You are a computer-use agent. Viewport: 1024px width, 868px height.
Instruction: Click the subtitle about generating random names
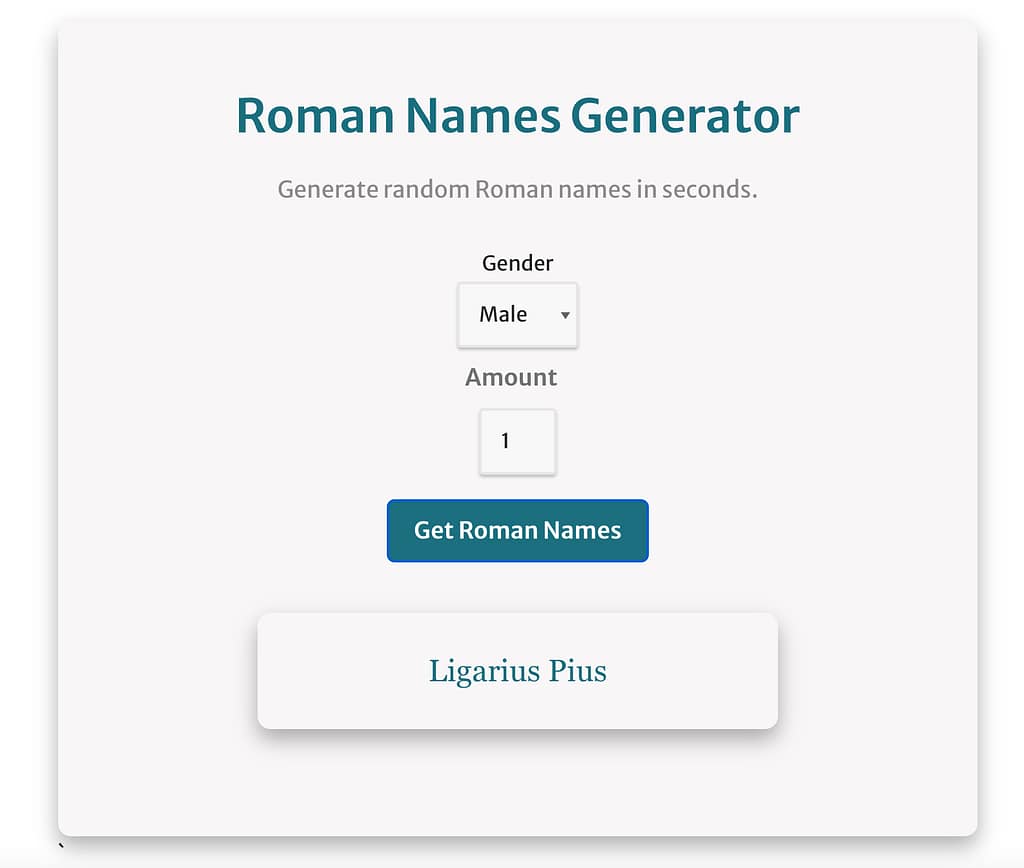pos(517,189)
